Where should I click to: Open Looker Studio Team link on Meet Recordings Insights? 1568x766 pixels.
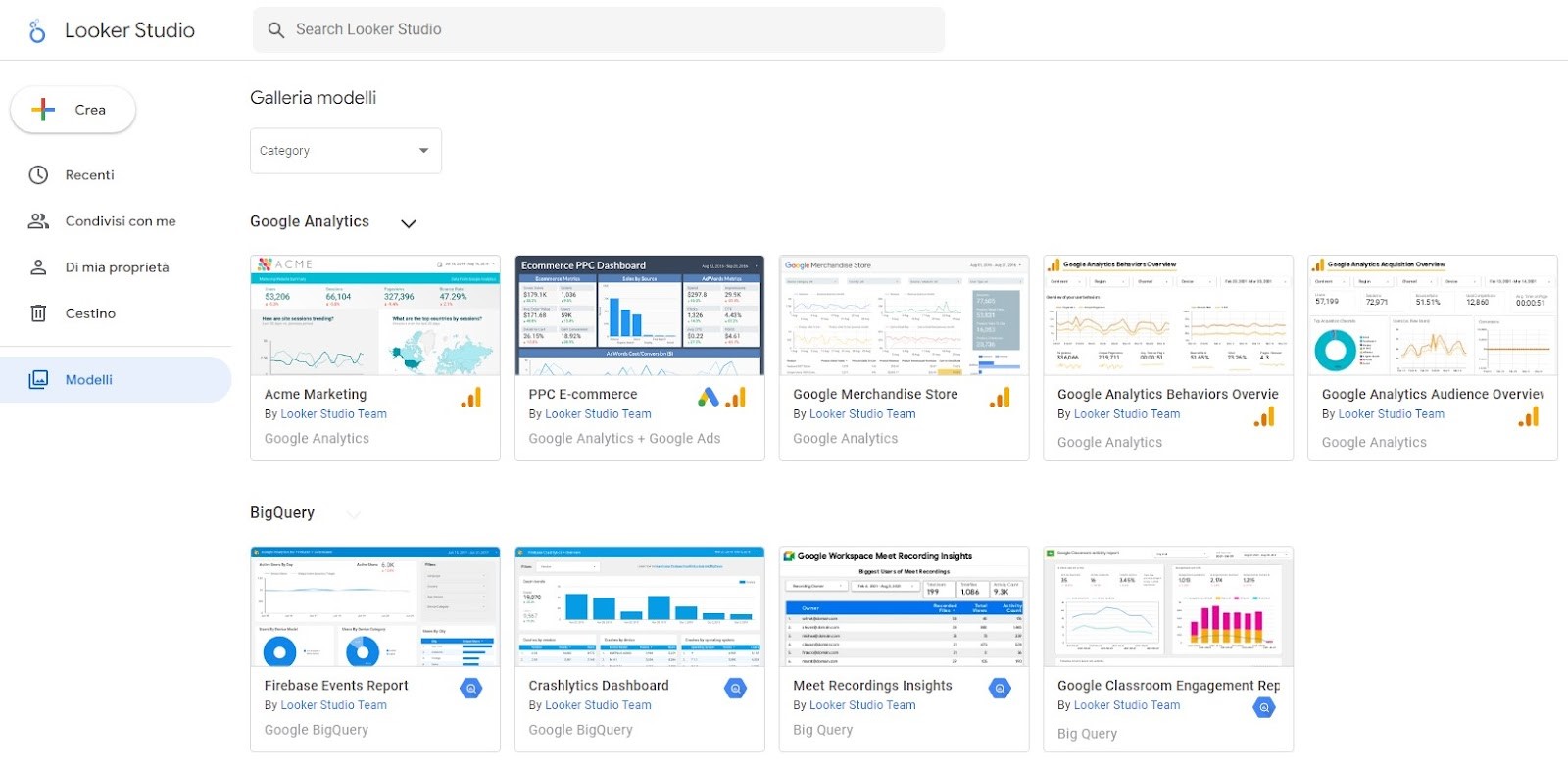tap(862, 705)
